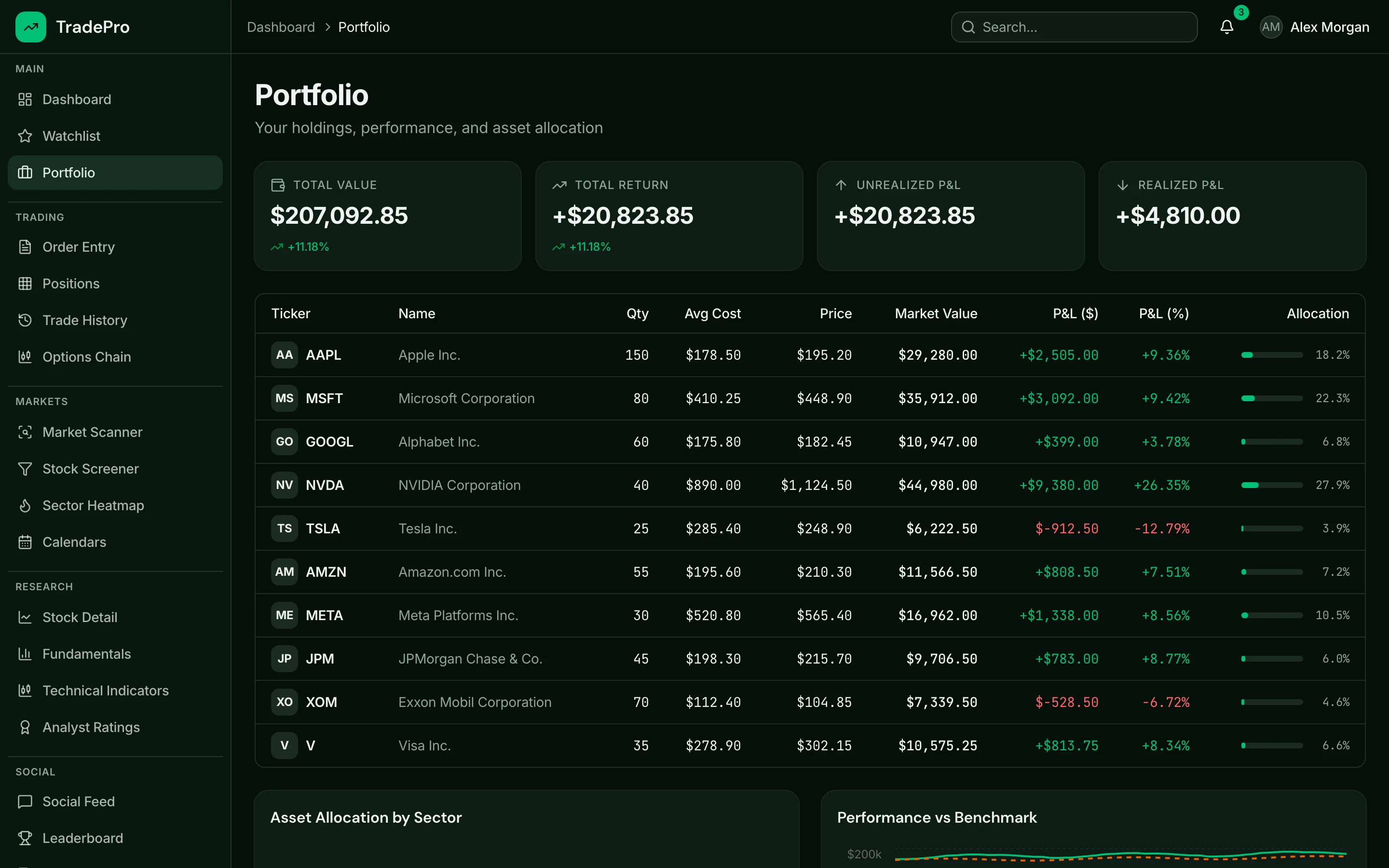Click the AM user avatar

[x=1271, y=27]
